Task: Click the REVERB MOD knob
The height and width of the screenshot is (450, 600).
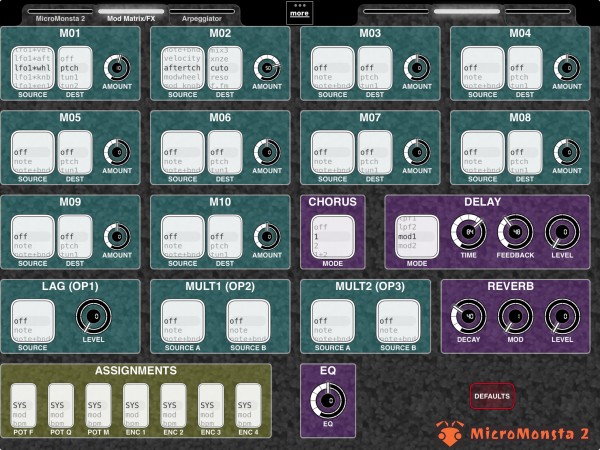Action: coord(515,316)
